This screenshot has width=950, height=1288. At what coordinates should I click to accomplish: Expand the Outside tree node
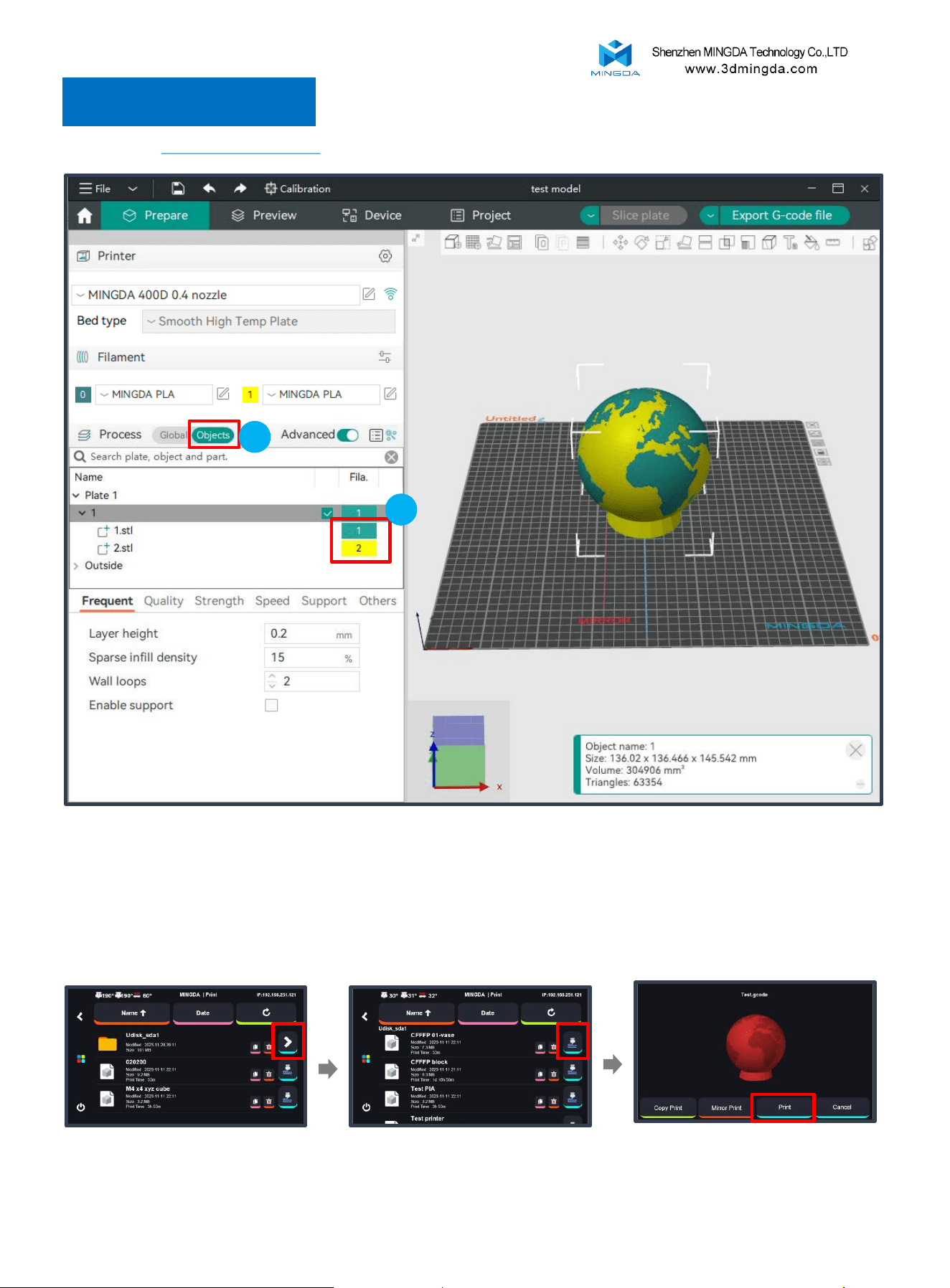(x=76, y=566)
